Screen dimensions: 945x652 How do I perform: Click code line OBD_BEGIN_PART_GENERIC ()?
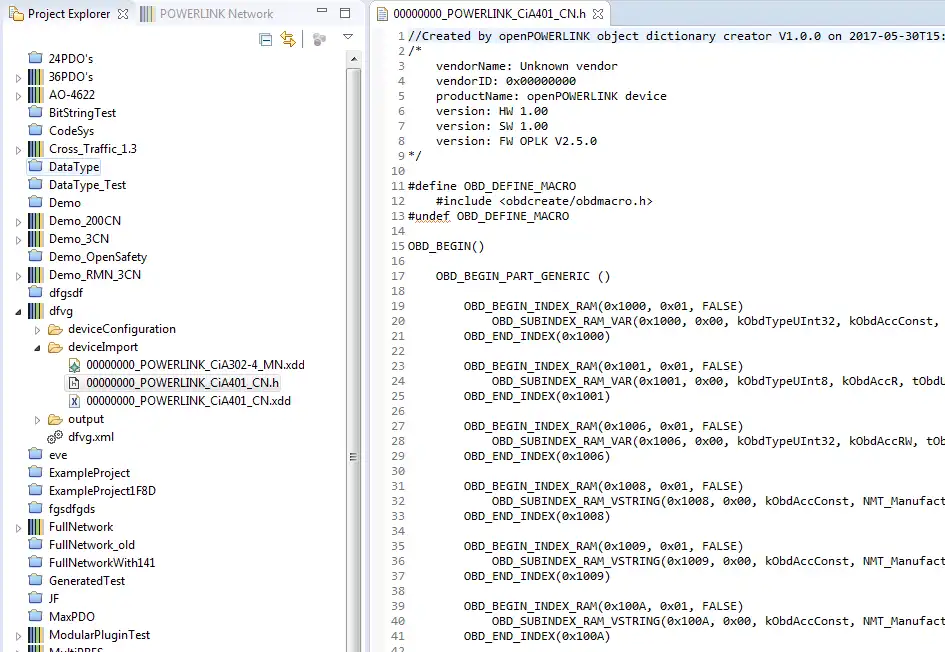pyautogui.click(x=523, y=277)
